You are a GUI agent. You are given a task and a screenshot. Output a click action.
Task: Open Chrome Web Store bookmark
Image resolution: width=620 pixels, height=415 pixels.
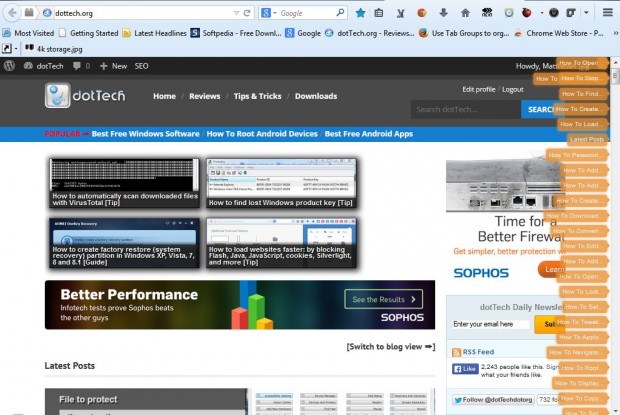tap(559, 33)
